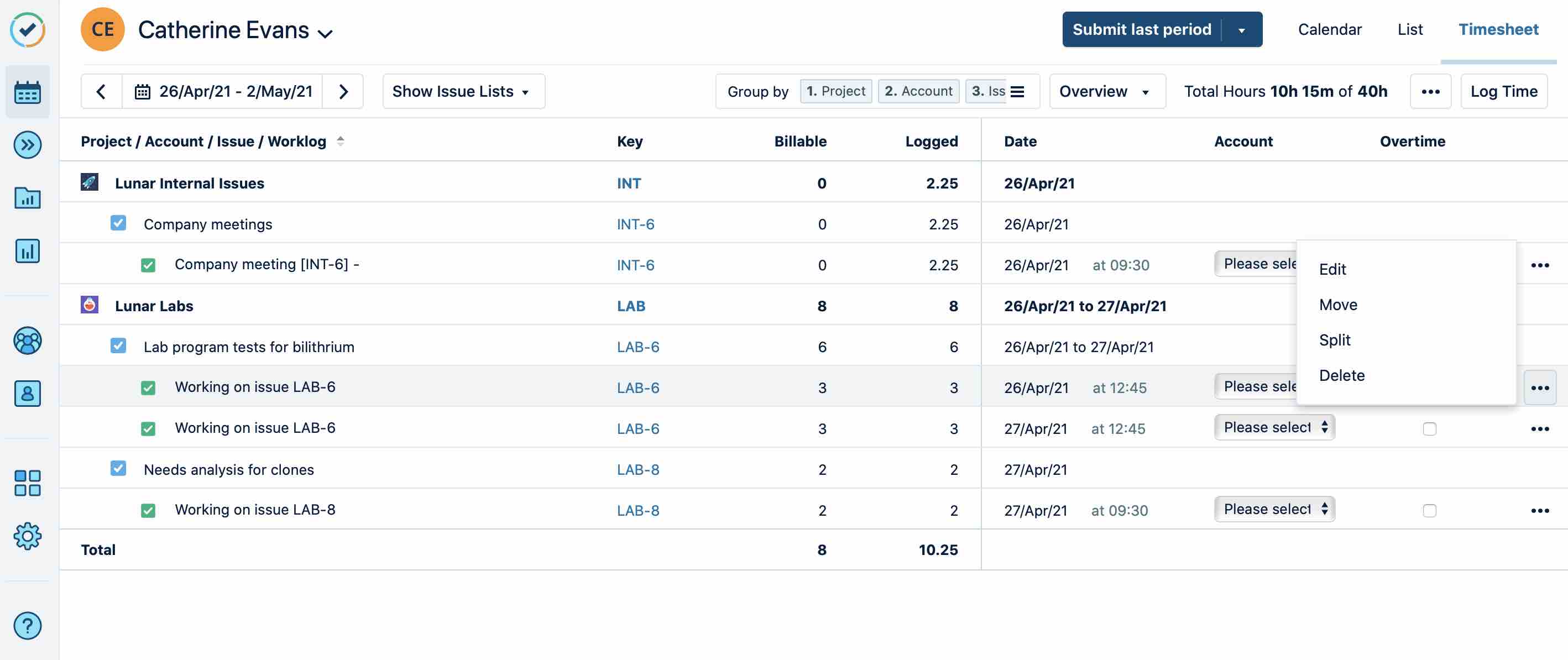Screen dimensions: 1568x660
Task: Click Log Time button
Action: (1504, 91)
